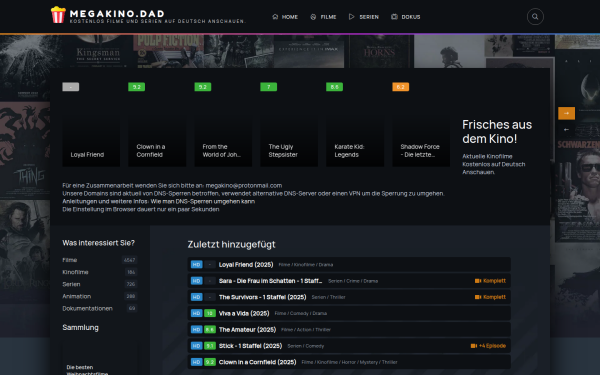
Task: Click the Komplett camera icon on Sara row
Action: click(478, 281)
